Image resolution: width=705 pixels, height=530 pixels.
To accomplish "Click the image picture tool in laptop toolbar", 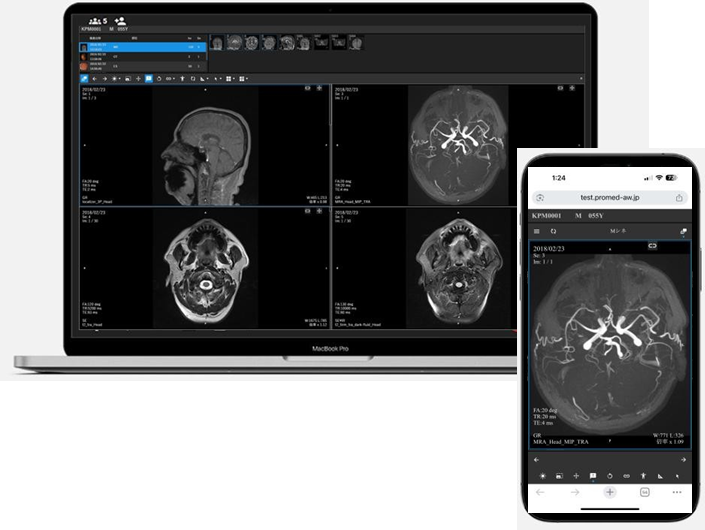I will 128,79.
